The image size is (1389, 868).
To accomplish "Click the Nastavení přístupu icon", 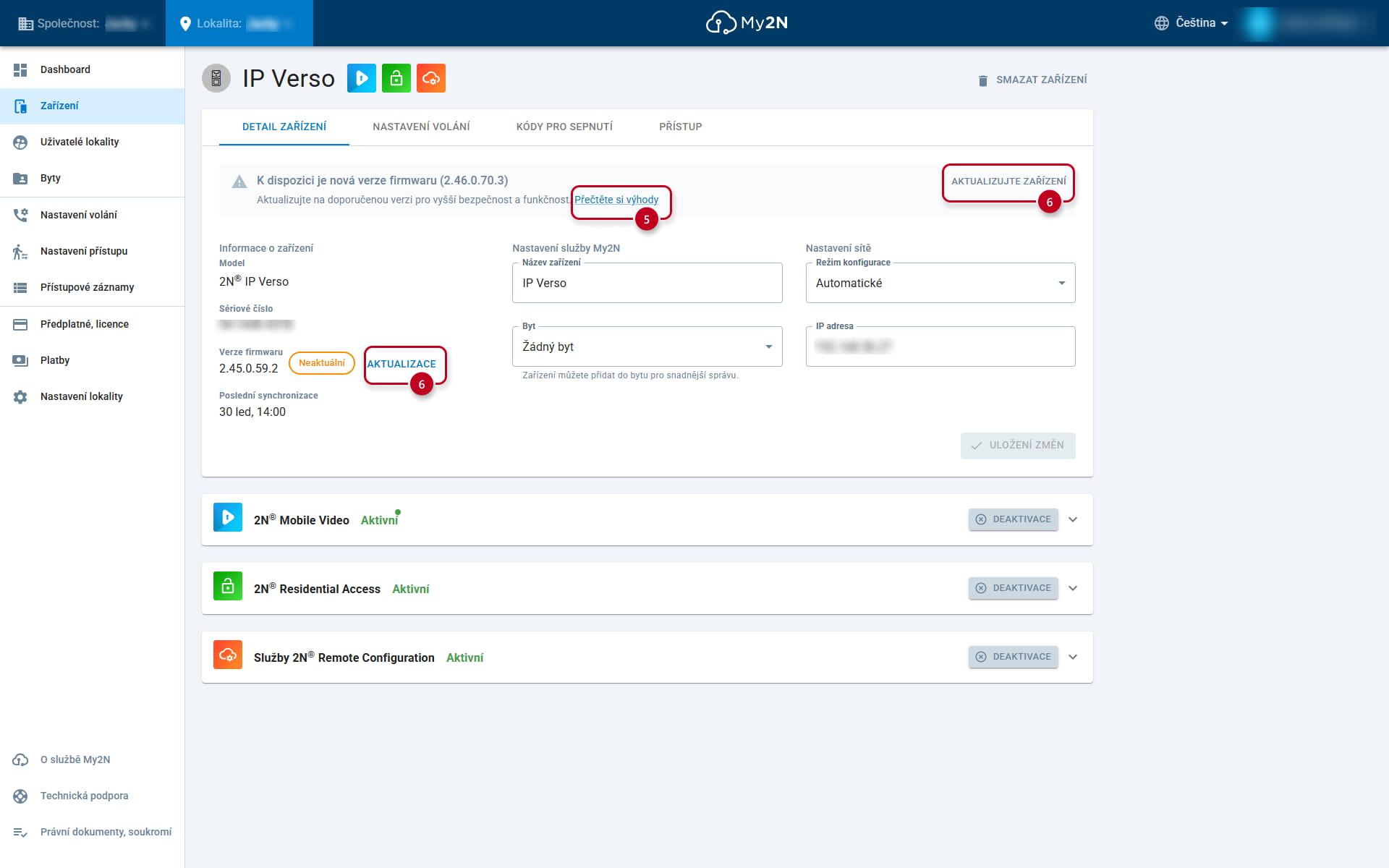I will (20, 252).
